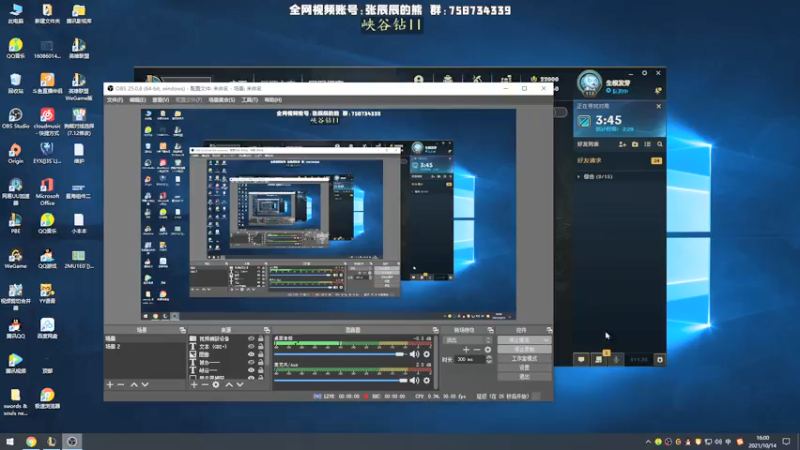This screenshot has width=800, height=450.
Task: Open the scene transition type dropdown
Action: coord(468,340)
